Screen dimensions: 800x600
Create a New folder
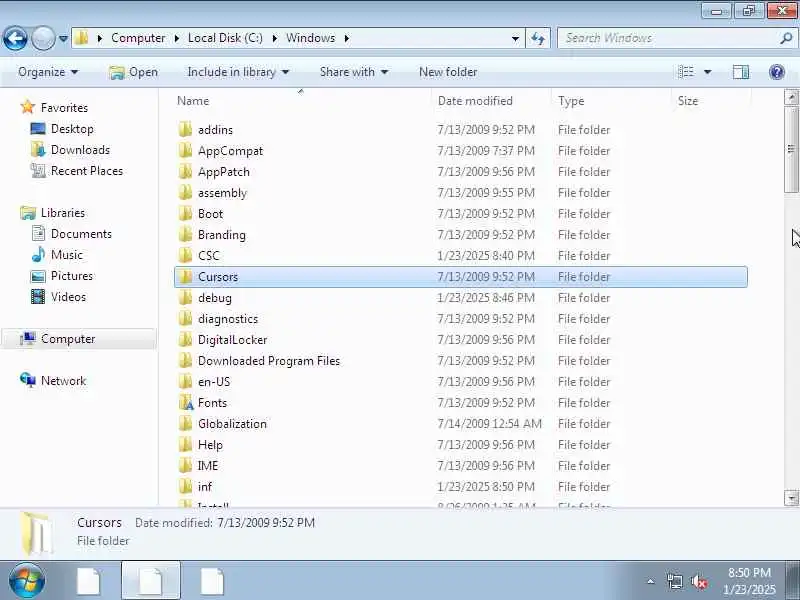pos(448,72)
